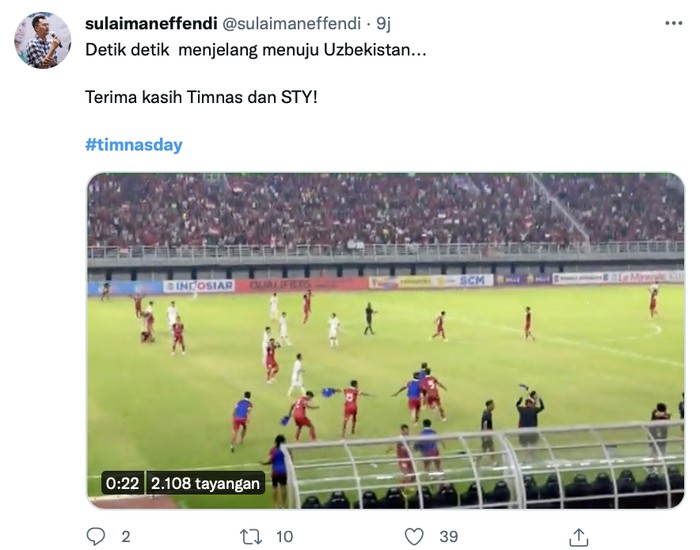Open the #timnasday hashtag
Screen dimensions: 700x550
pyautogui.click(x=134, y=144)
